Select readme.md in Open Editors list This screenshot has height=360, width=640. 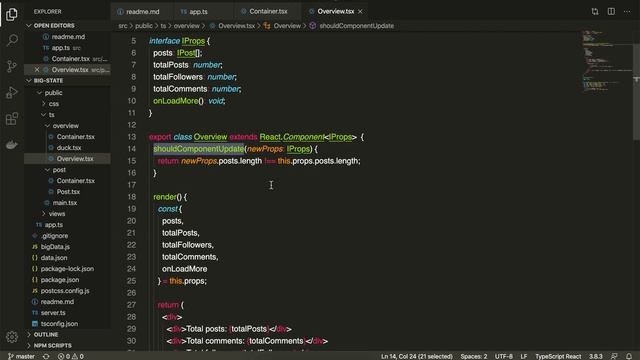pos(68,37)
